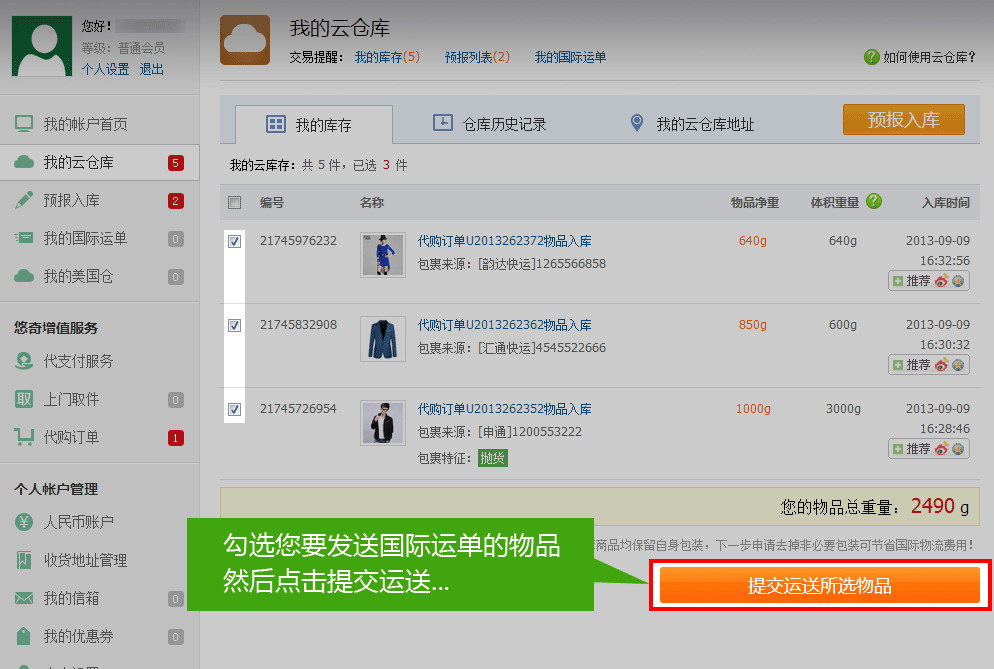This screenshot has width=994, height=669.
Task: Click the 物品净重 column header
Action: click(x=754, y=202)
